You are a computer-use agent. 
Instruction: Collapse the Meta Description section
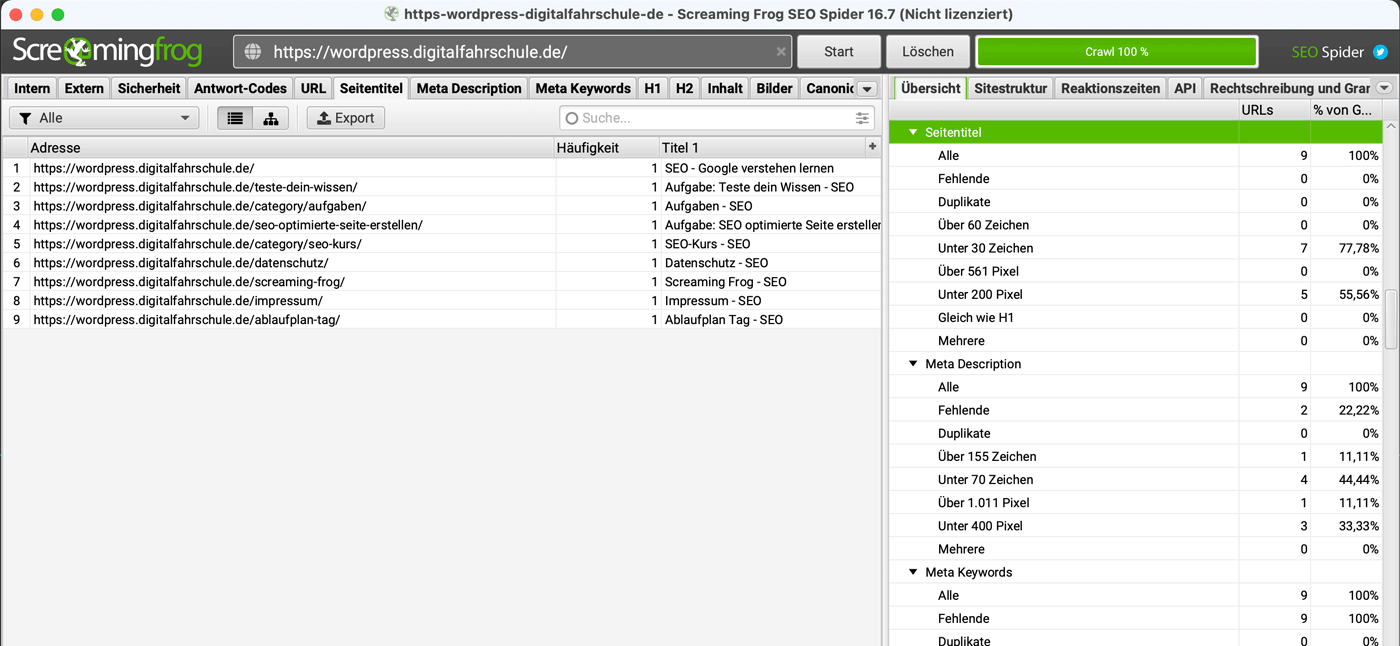[913, 364]
